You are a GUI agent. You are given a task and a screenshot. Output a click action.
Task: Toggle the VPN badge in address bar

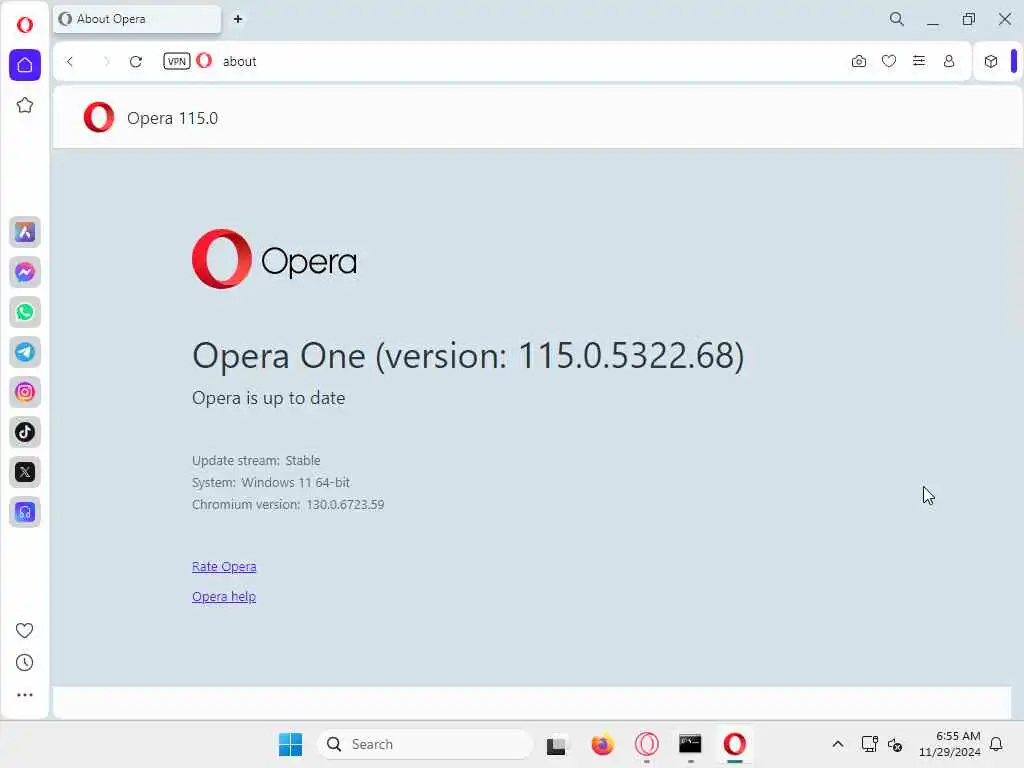coord(176,61)
